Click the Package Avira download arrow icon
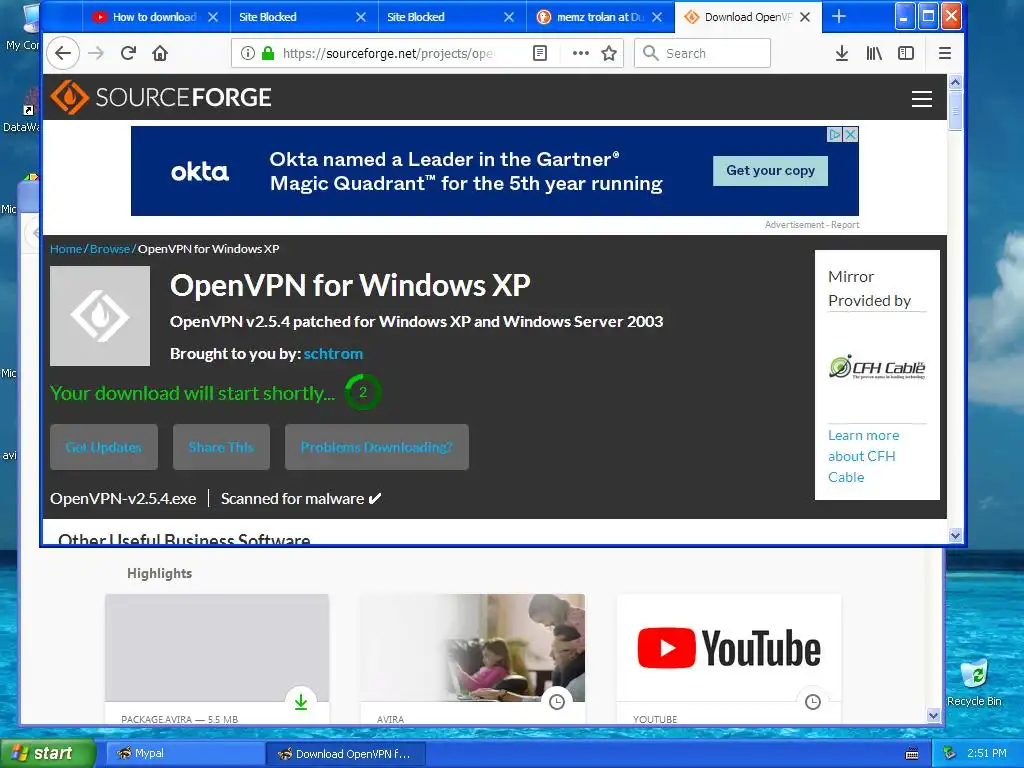The width and height of the screenshot is (1024, 768). point(300,702)
